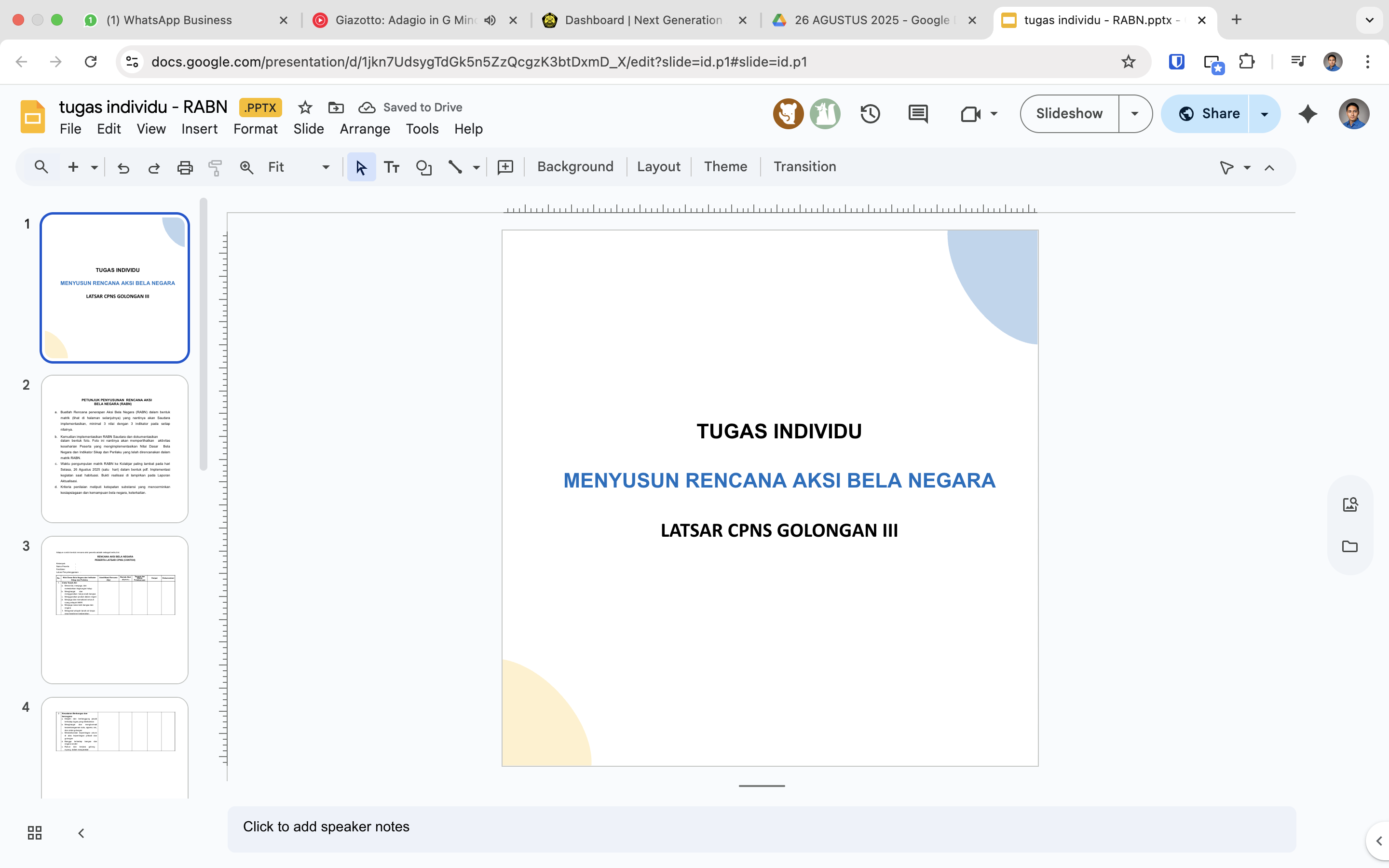
Task: Bookmark this page with star icon
Action: pyautogui.click(x=1128, y=61)
